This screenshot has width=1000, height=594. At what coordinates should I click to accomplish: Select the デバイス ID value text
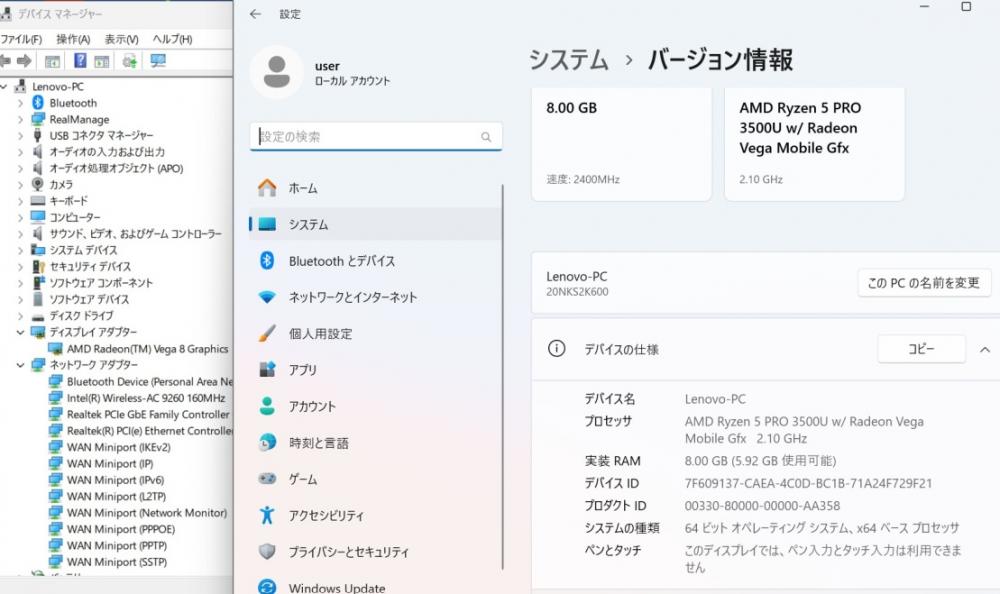tap(808, 484)
